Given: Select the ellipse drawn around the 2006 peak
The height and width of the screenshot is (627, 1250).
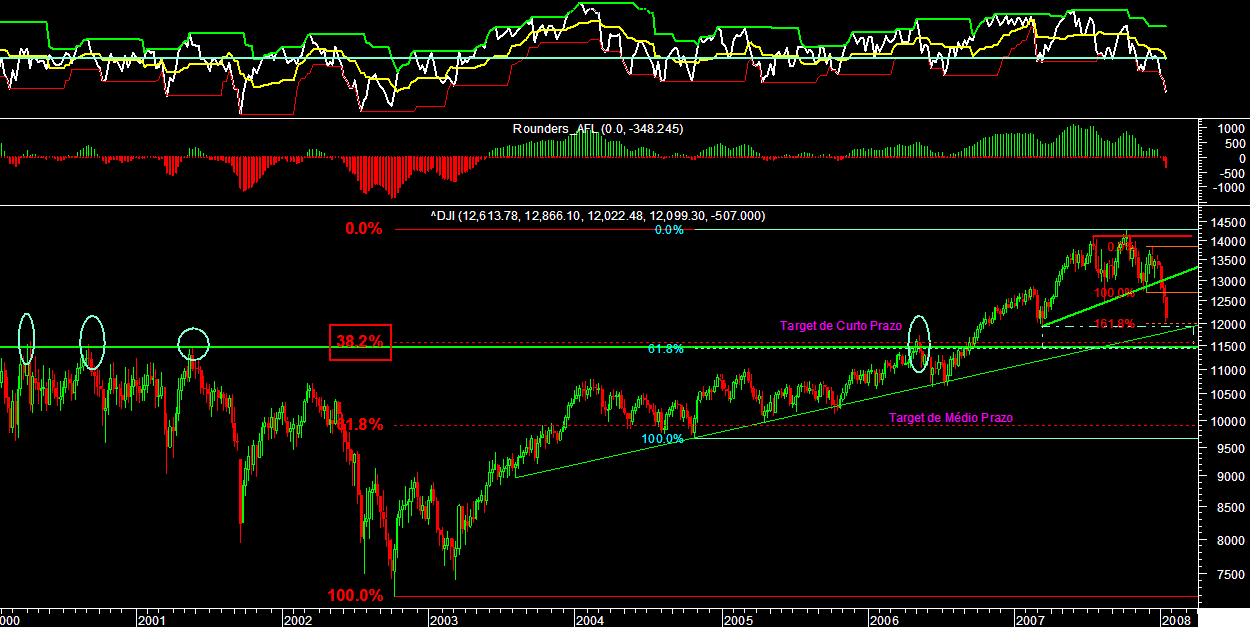Looking at the screenshot, I should [920, 345].
